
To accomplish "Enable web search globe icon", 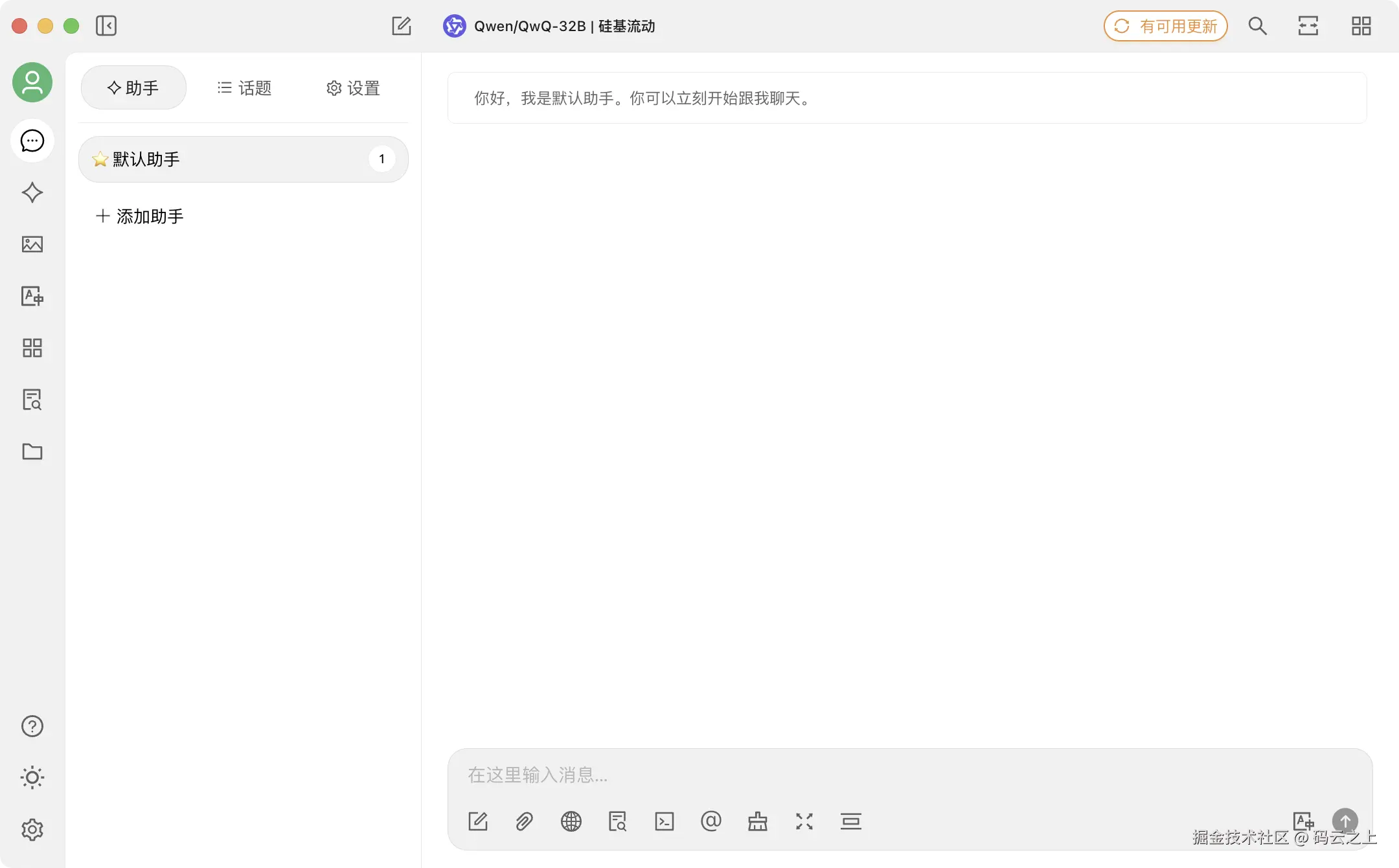I will (x=571, y=821).
